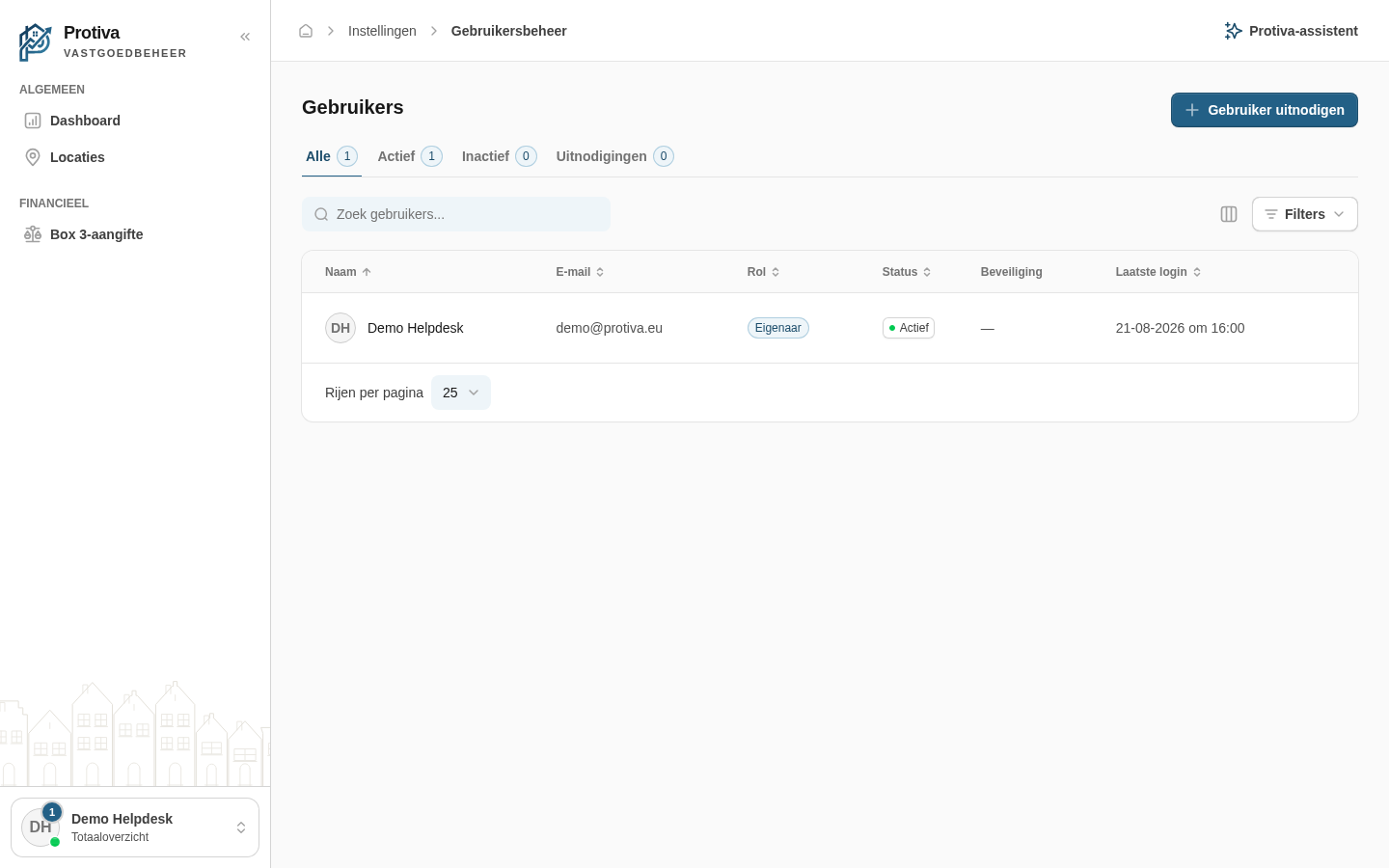Open the Protiva-assistent
The image size is (1389, 868).
[1291, 31]
